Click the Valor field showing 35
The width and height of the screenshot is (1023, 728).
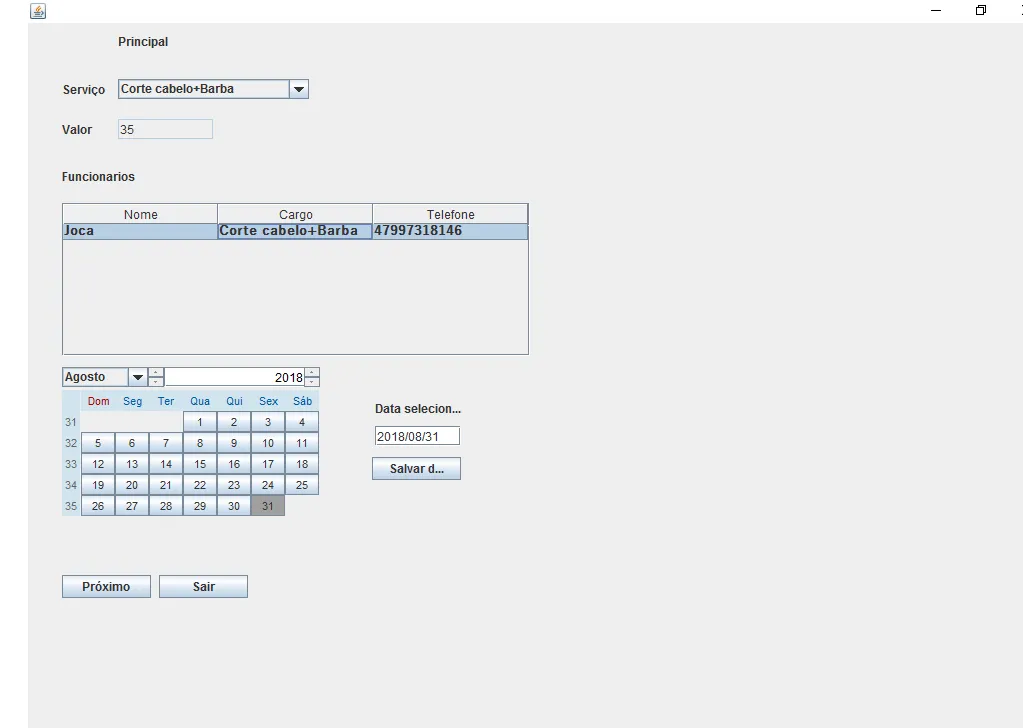[165, 129]
